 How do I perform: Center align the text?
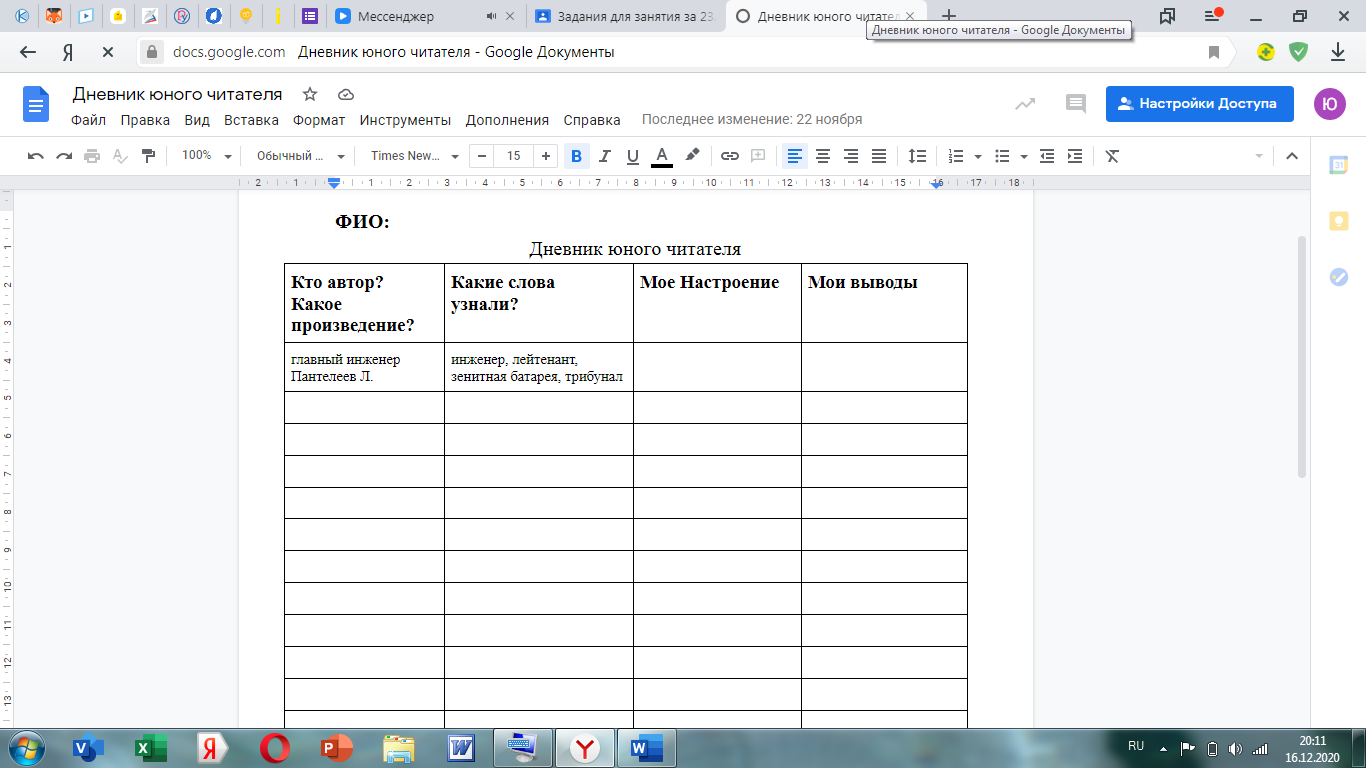(x=823, y=156)
